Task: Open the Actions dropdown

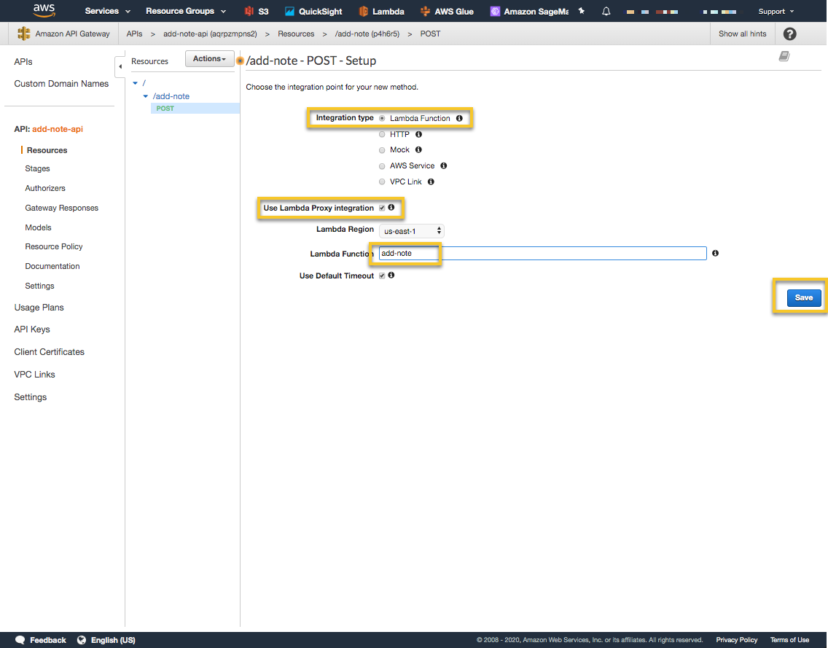Action: click(208, 58)
